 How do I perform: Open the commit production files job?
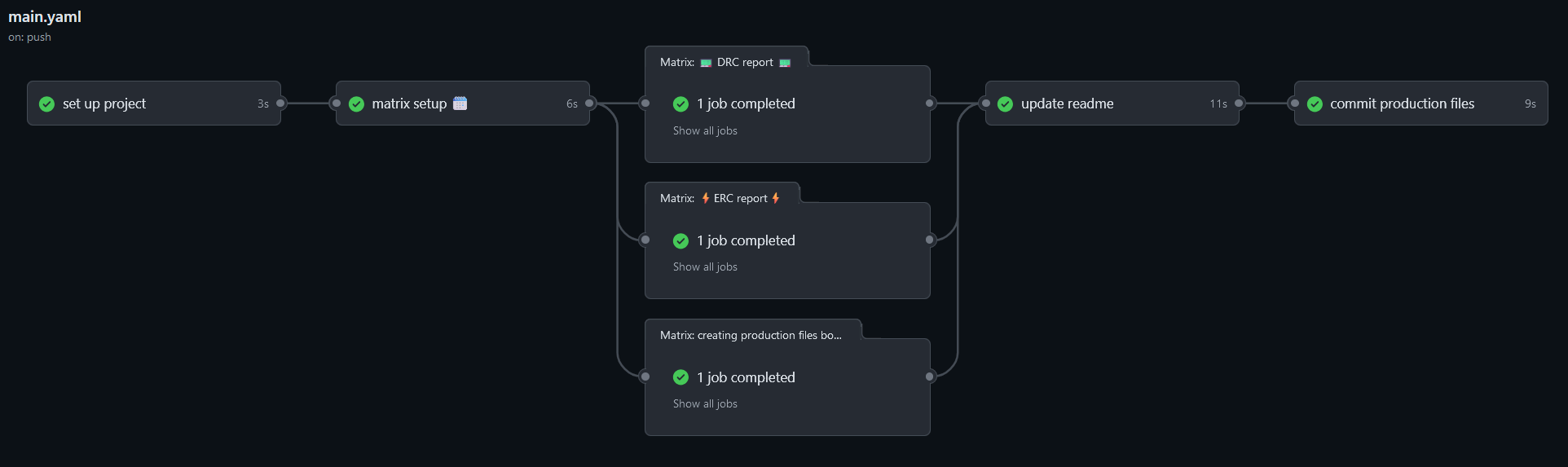[1402, 104]
